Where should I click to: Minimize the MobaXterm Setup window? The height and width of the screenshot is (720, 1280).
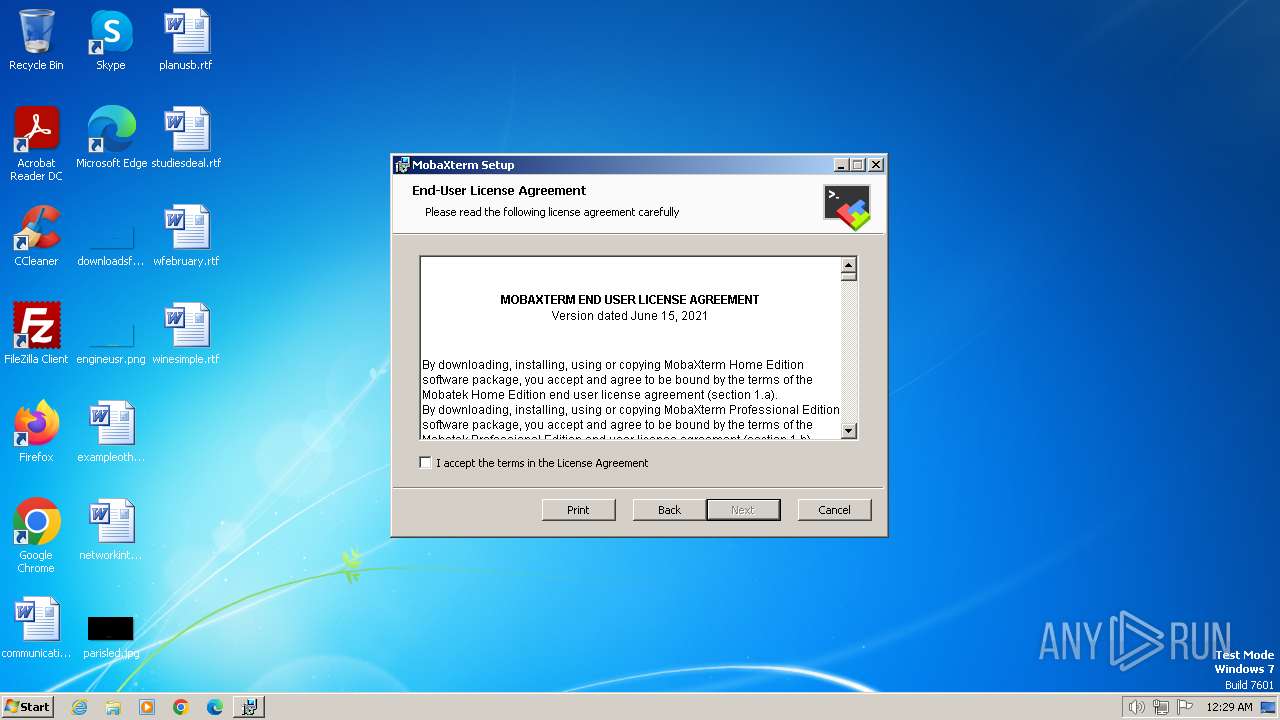tap(841, 165)
